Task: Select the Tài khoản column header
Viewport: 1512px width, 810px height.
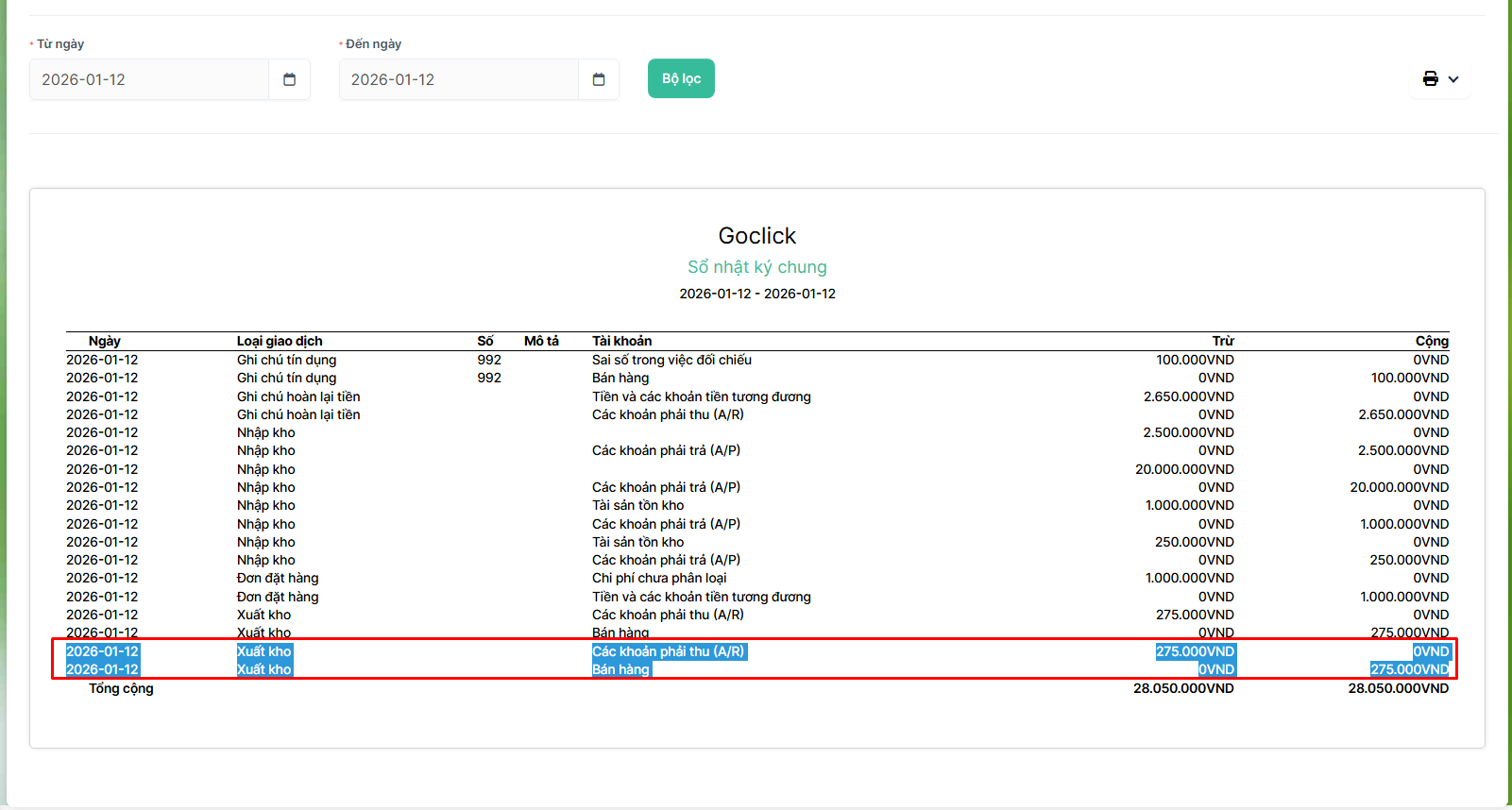Action: pos(621,341)
